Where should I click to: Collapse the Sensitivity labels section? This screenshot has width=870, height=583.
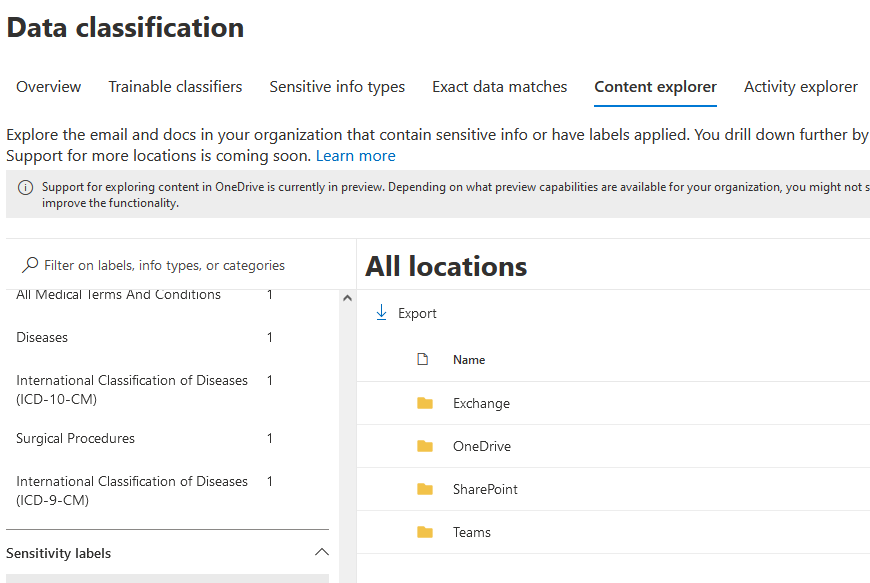coord(321,552)
